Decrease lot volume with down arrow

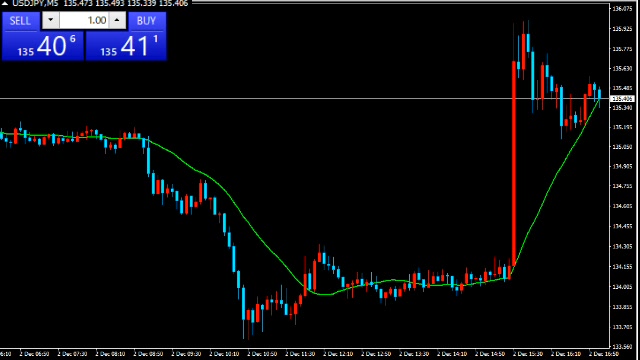point(51,20)
